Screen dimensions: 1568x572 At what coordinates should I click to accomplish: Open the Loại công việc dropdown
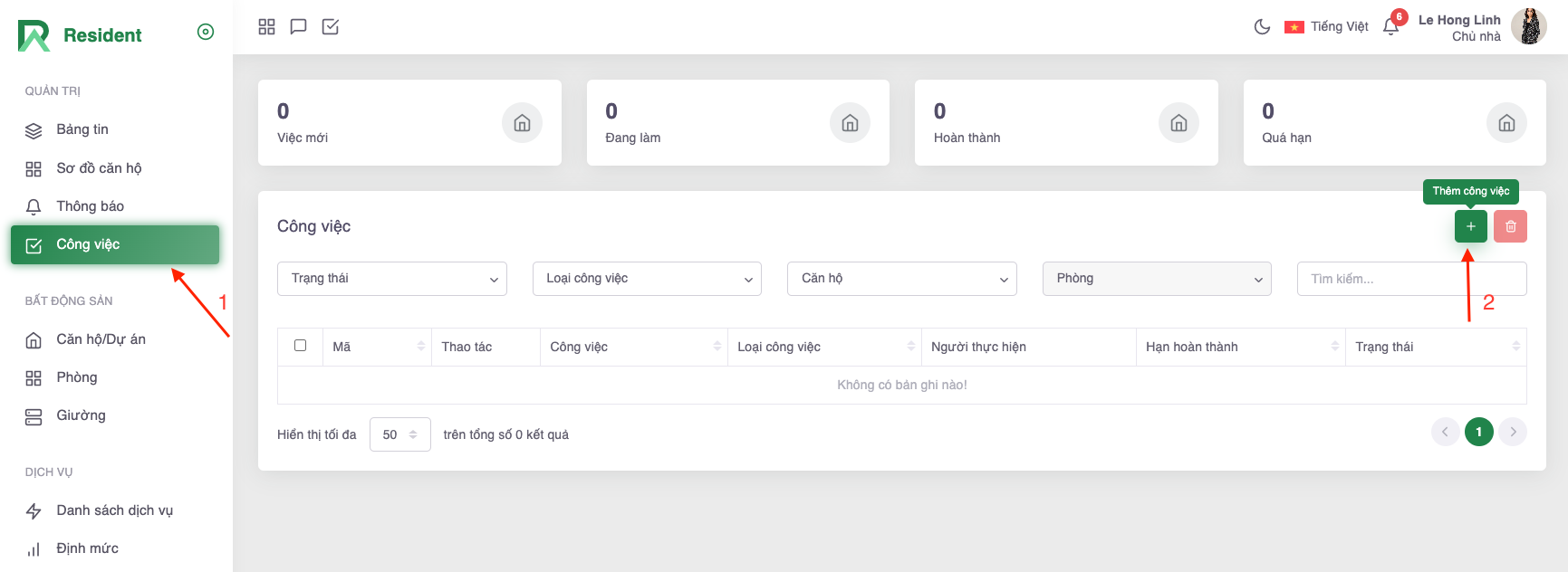point(647,279)
